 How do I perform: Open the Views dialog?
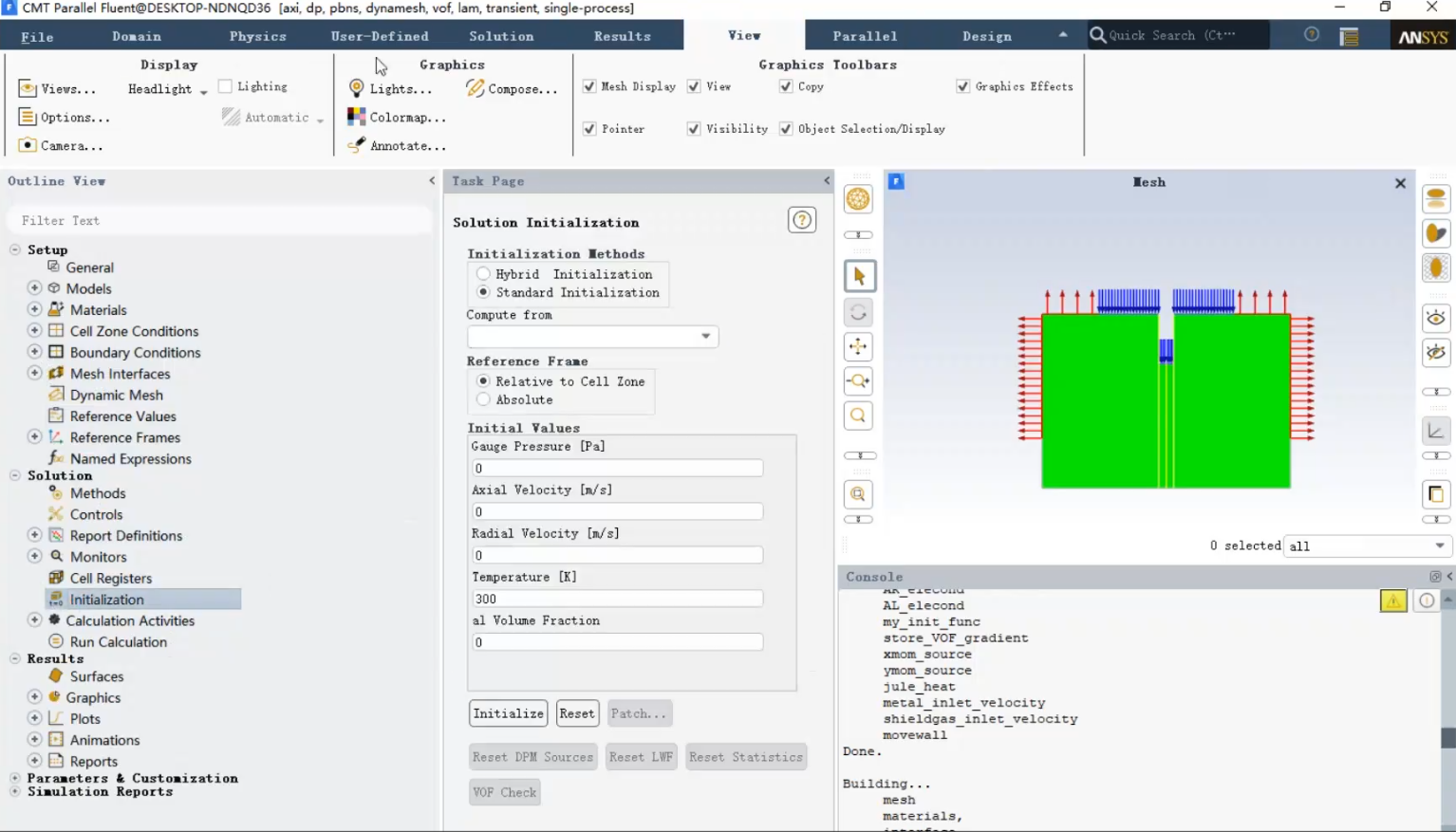pos(57,88)
